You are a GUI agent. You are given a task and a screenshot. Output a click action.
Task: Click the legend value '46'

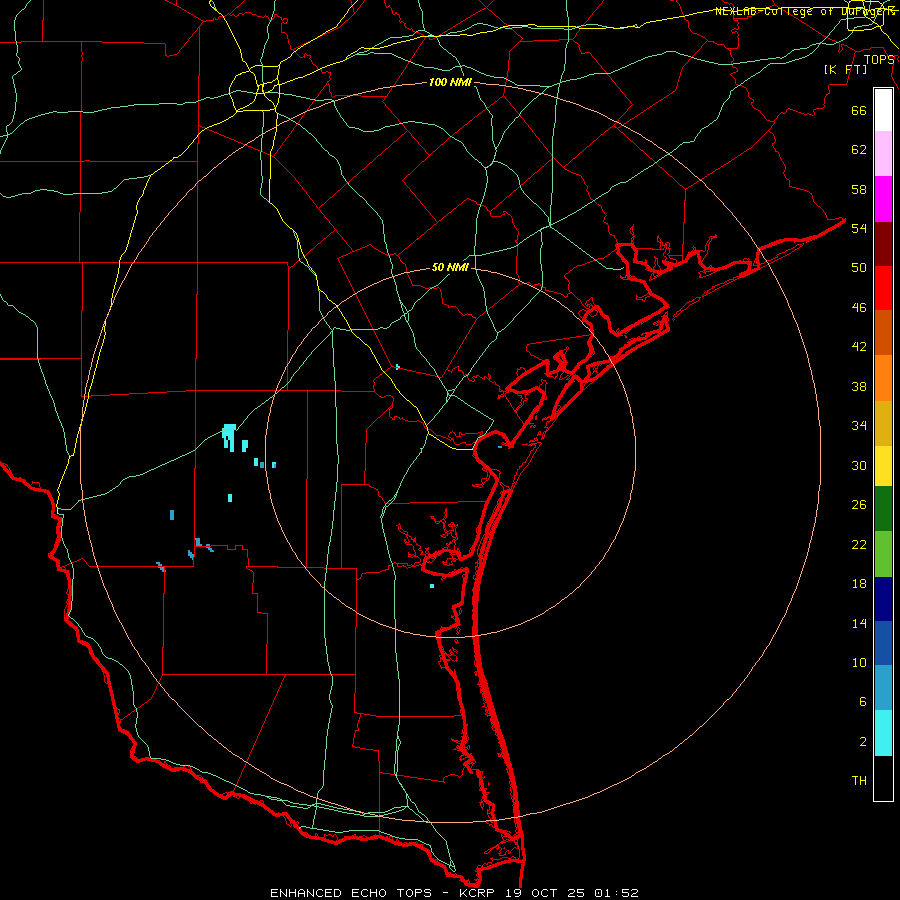(x=859, y=308)
